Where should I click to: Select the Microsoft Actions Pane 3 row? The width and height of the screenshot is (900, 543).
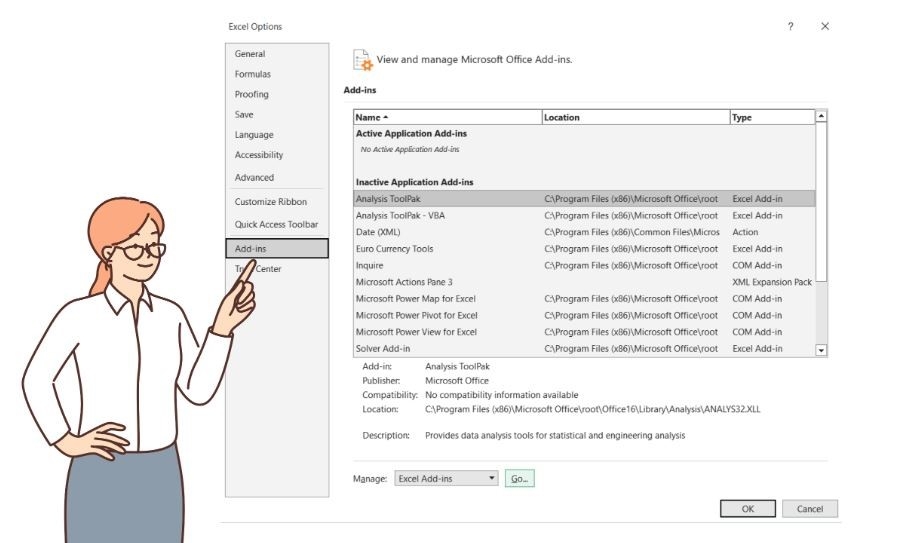(584, 282)
